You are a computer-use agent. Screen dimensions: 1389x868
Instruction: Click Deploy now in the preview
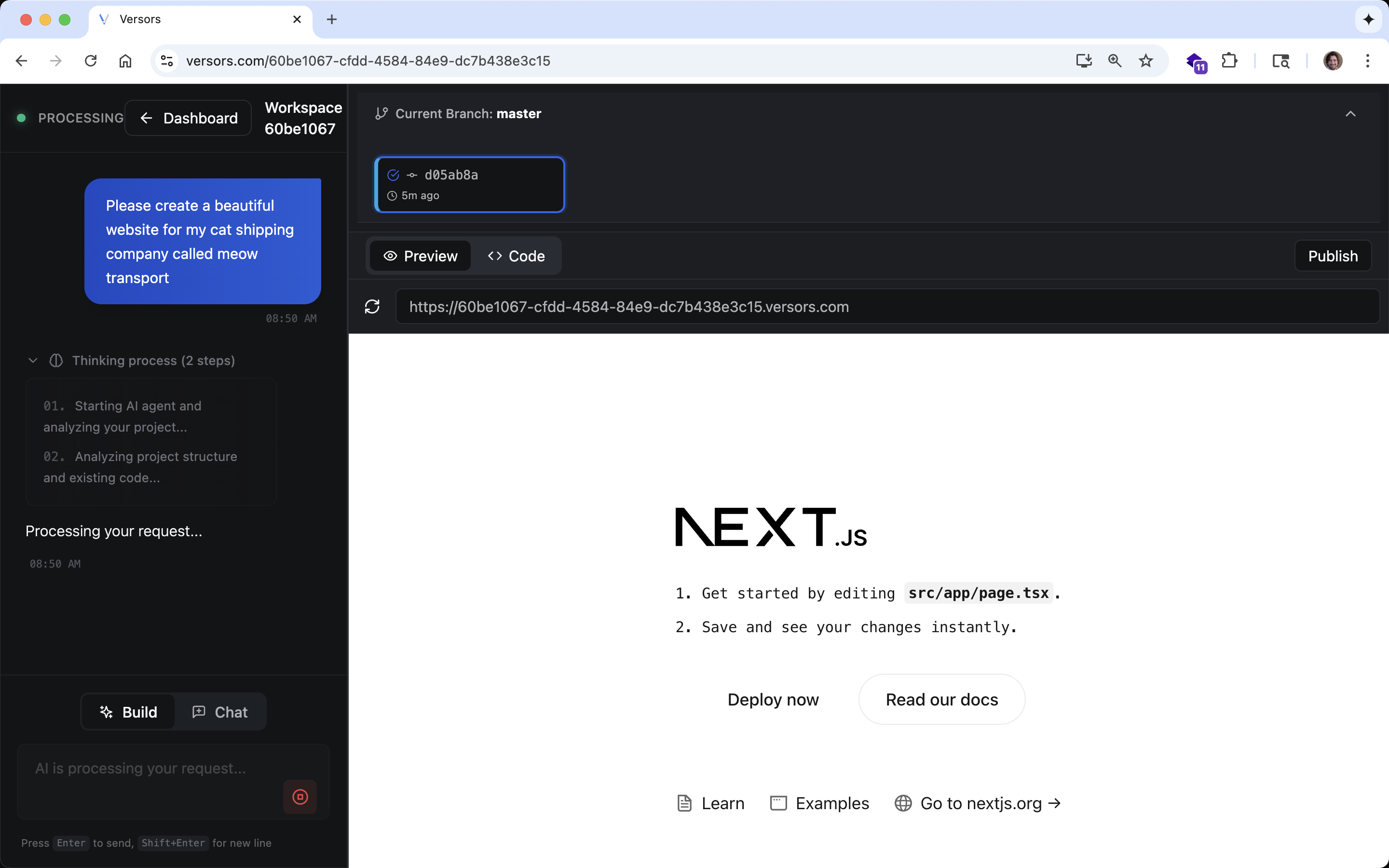point(773,699)
